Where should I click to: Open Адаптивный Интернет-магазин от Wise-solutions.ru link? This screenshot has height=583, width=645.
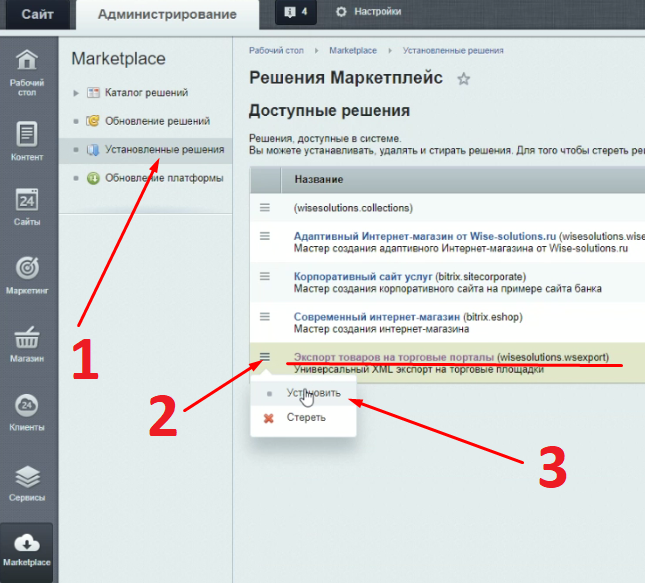click(425, 236)
